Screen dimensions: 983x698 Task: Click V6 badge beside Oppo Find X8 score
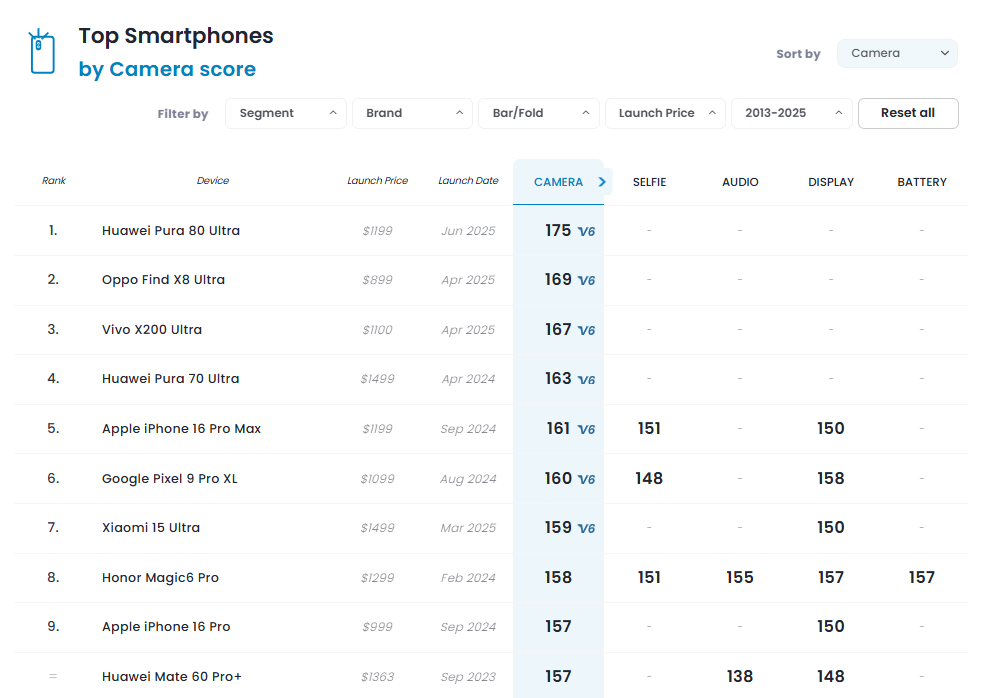[586, 281]
